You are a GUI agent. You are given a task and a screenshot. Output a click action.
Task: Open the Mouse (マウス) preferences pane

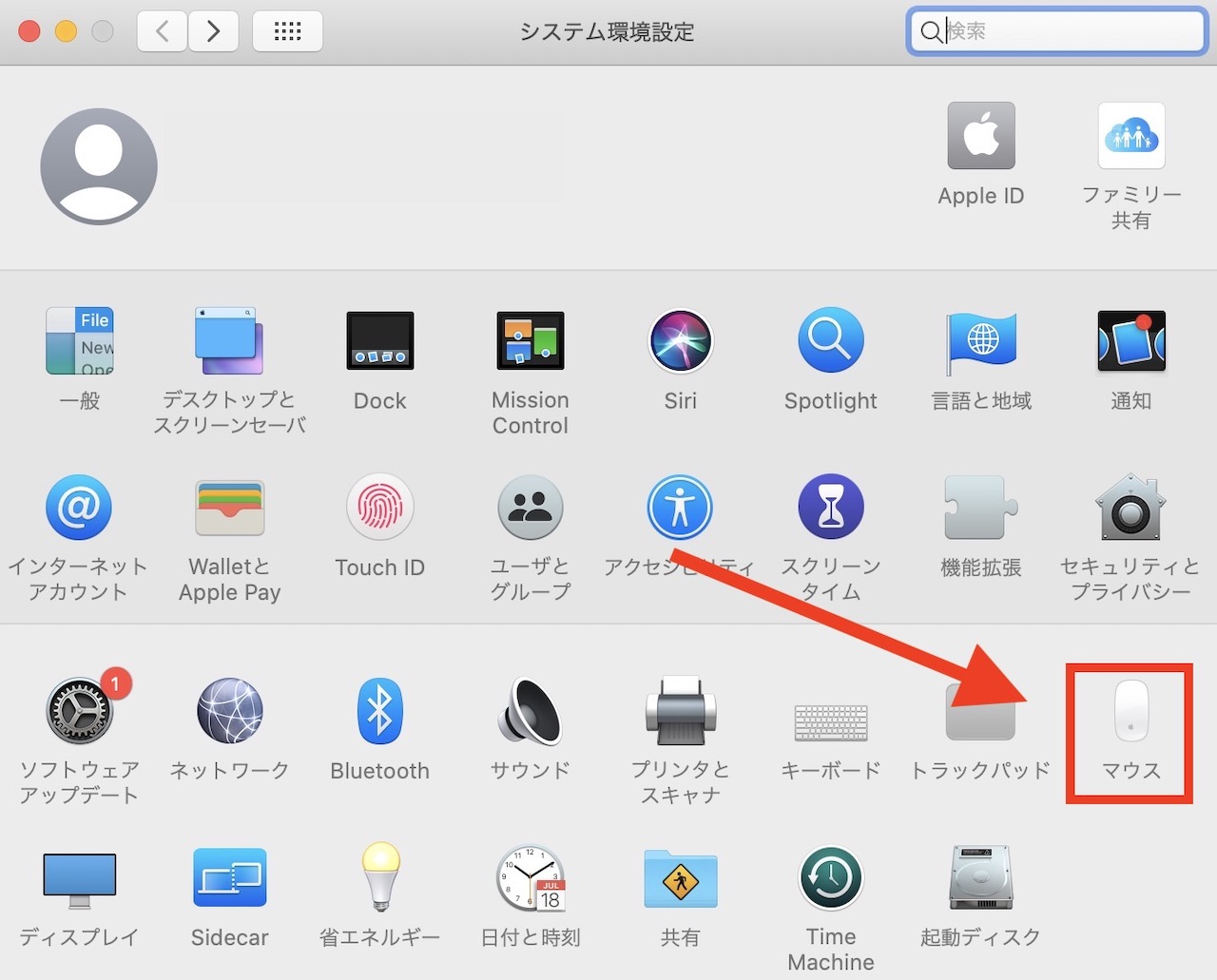point(1130,722)
